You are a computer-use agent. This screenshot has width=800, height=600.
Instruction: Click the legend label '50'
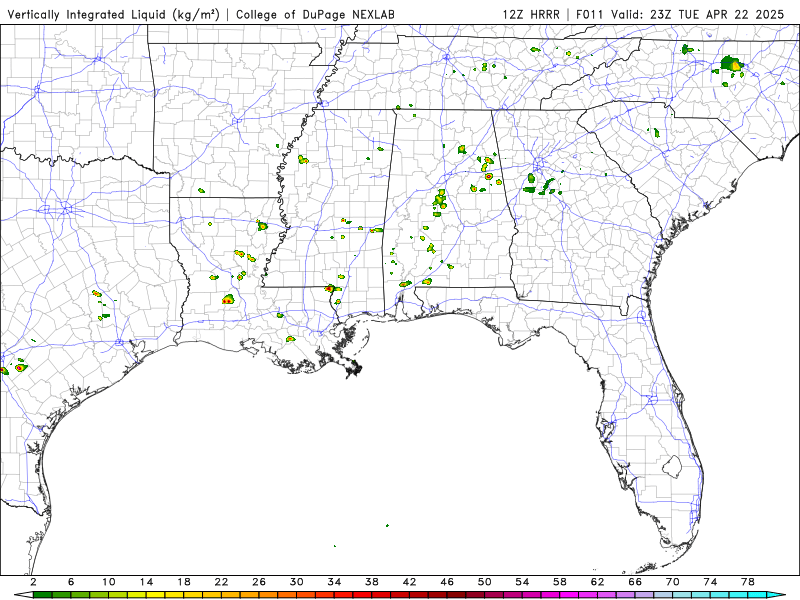pos(485,582)
